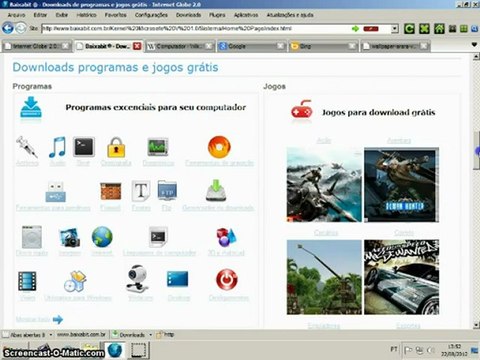Open the Editar menu

[40, 15]
